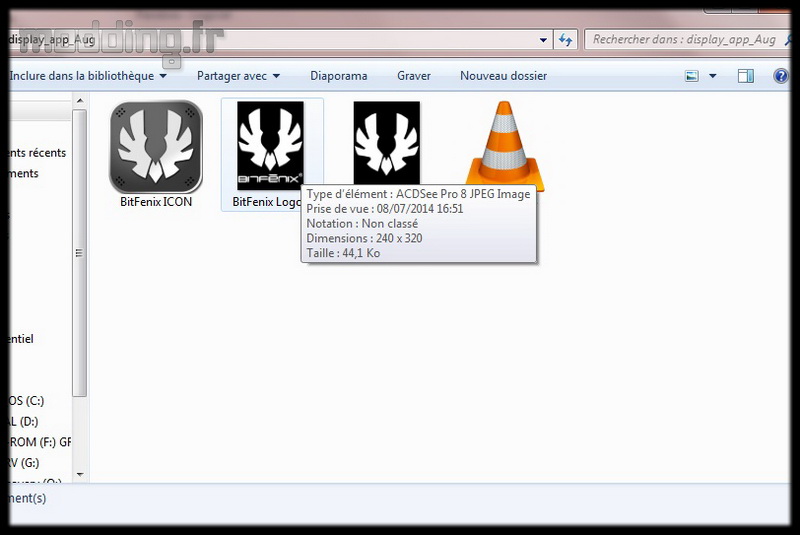
Task: Select the BitFenix ICON file thumbnail
Action: coord(156,147)
